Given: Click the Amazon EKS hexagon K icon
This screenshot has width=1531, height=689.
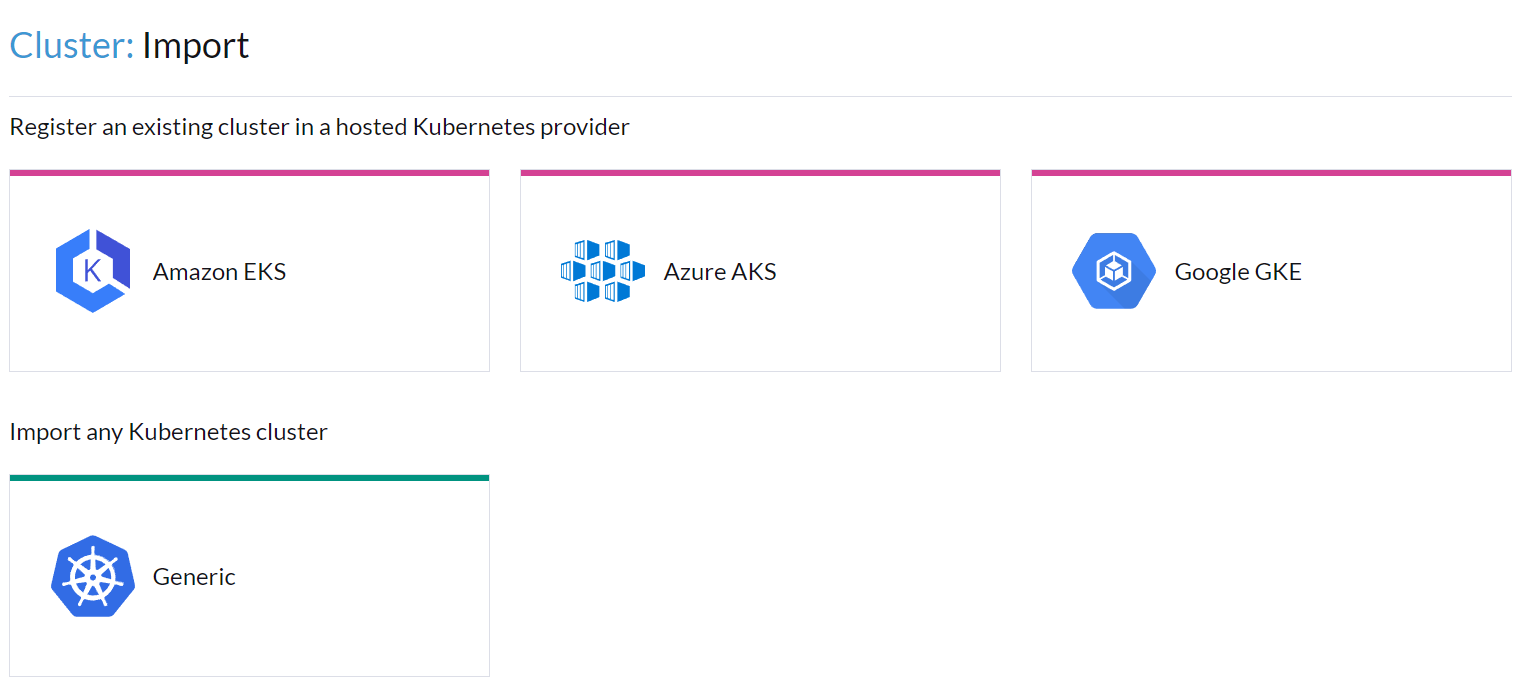Looking at the screenshot, I should (x=93, y=271).
